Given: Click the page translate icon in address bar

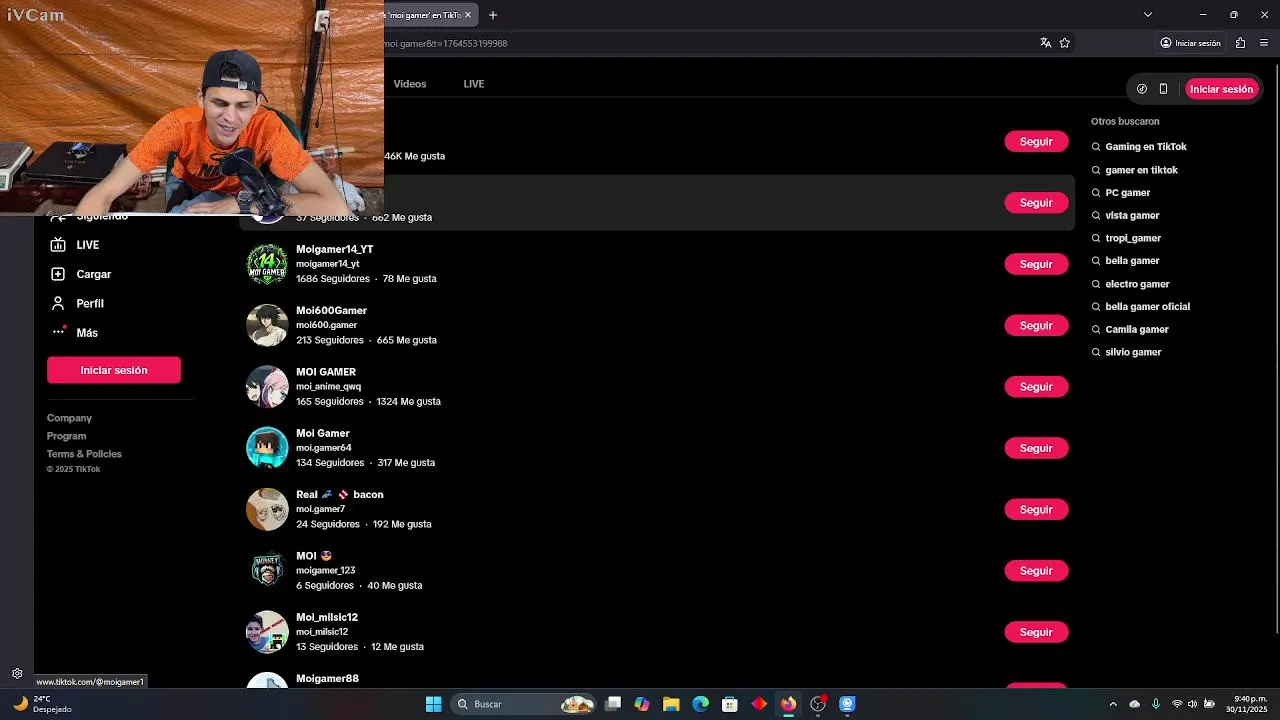Looking at the screenshot, I should pos(1045,43).
